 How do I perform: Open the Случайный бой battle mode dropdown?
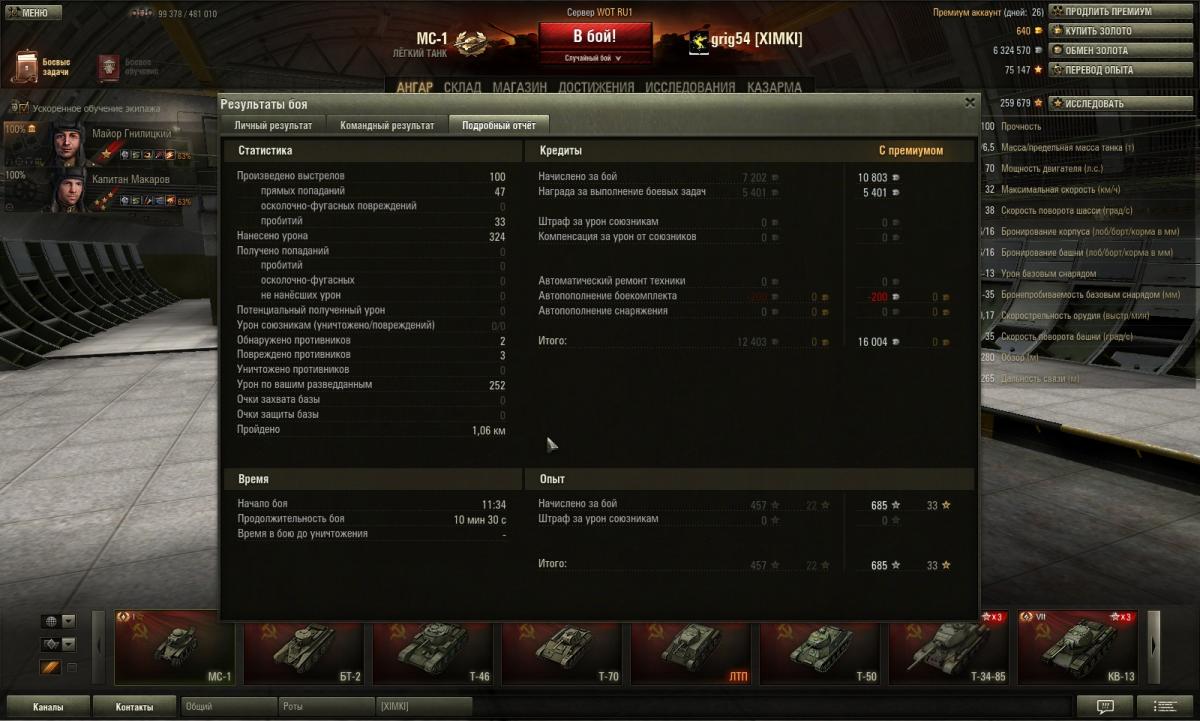pos(594,58)
